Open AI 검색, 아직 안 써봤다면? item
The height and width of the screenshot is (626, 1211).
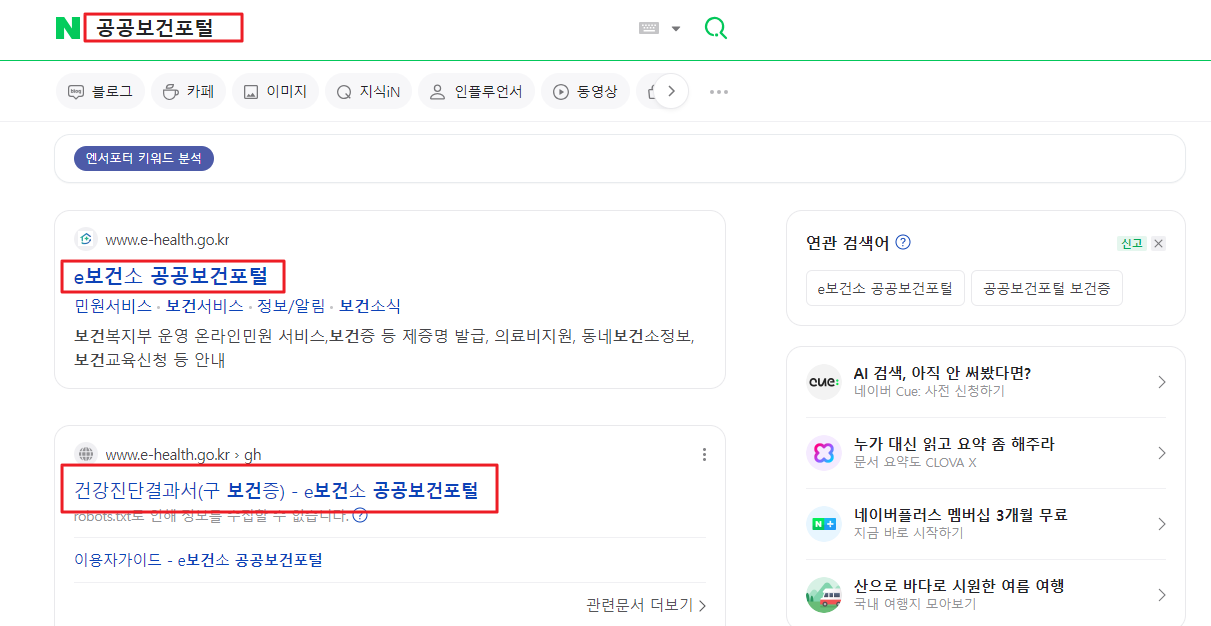click(x=942, y=373)
